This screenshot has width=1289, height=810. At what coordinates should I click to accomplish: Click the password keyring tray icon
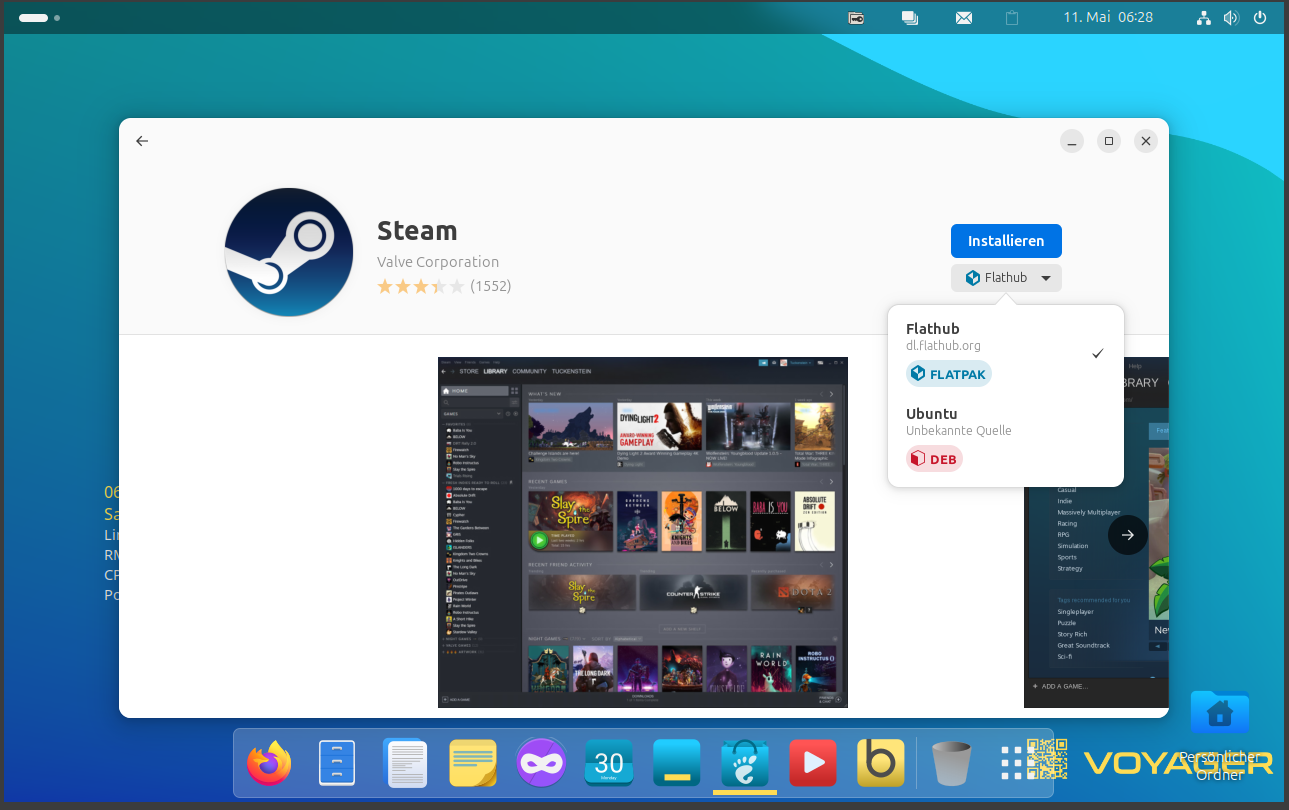[x=857, y=18]
